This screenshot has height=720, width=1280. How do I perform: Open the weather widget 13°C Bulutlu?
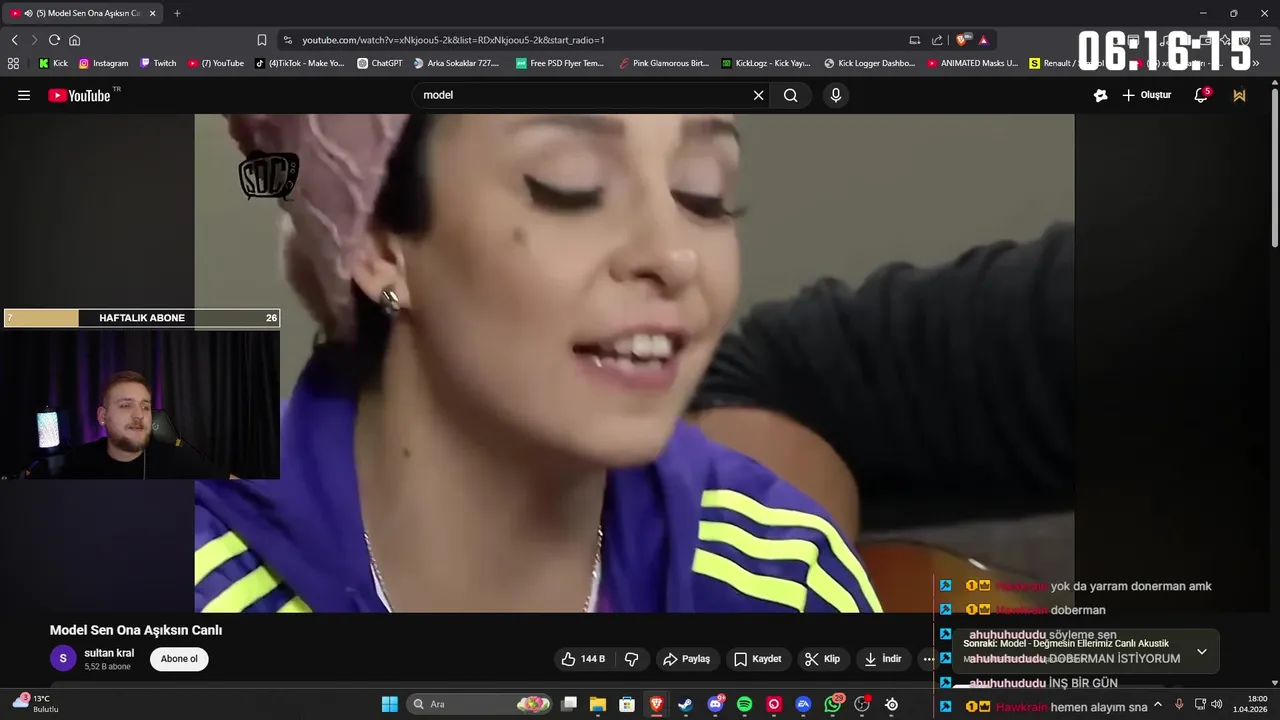click(x=34, y=704)
